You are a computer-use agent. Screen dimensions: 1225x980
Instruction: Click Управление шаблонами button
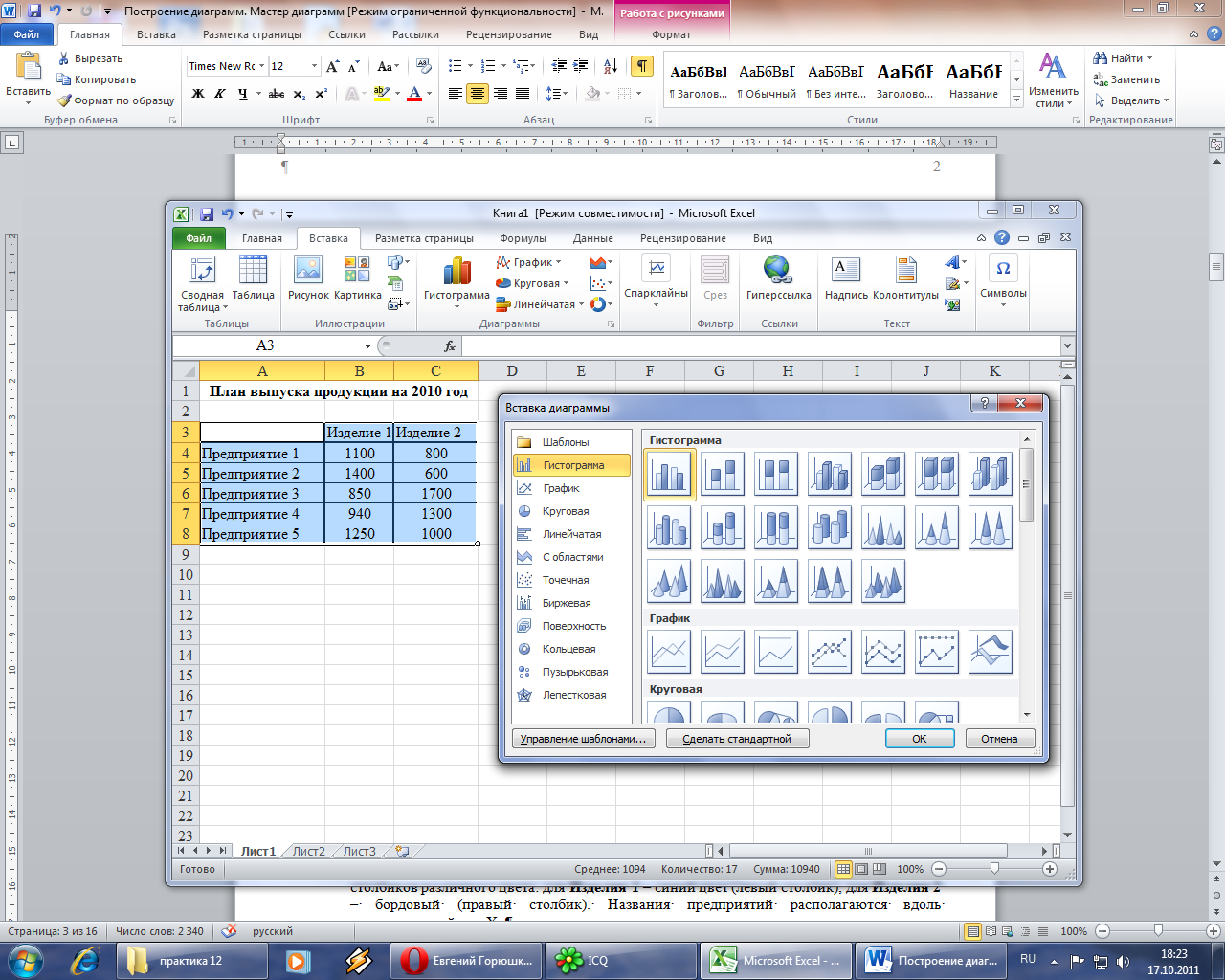[x=583, y=739]
